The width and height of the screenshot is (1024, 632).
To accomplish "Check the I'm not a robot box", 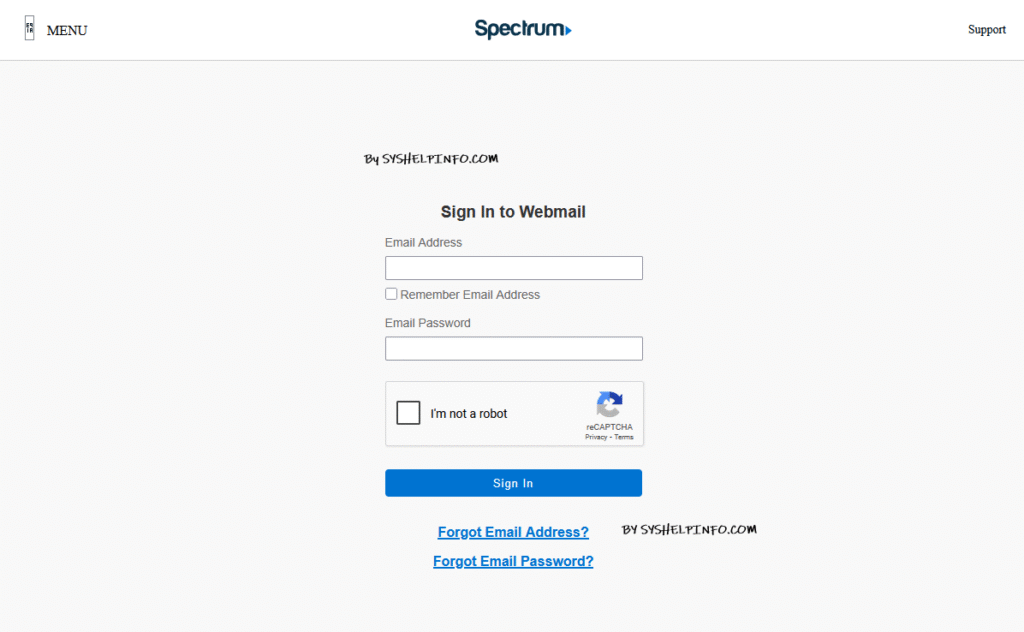I will point(408,413).
